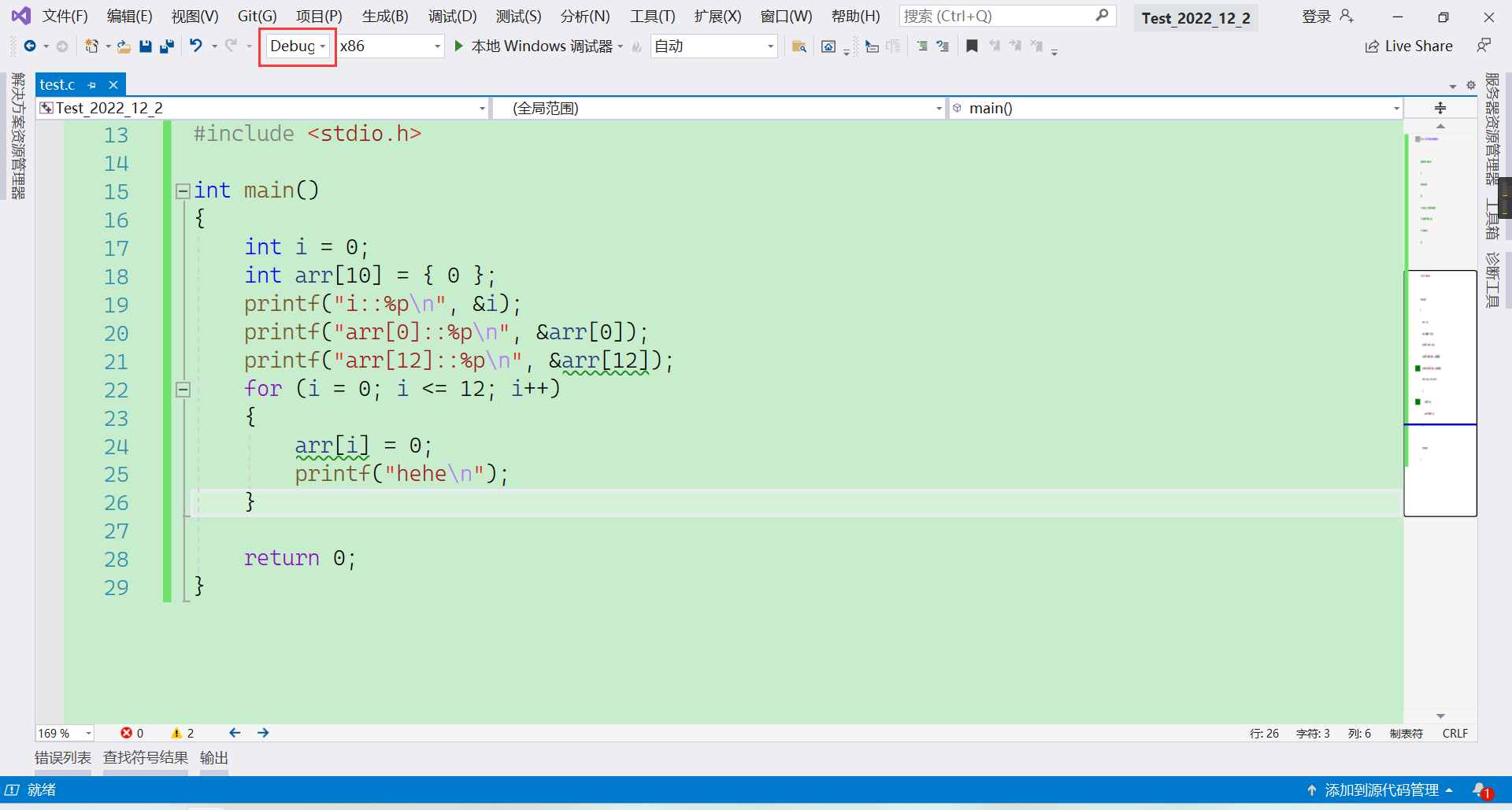
Task: Open the 169 % zoom dropdown
Action: click(x=65, y=733)
